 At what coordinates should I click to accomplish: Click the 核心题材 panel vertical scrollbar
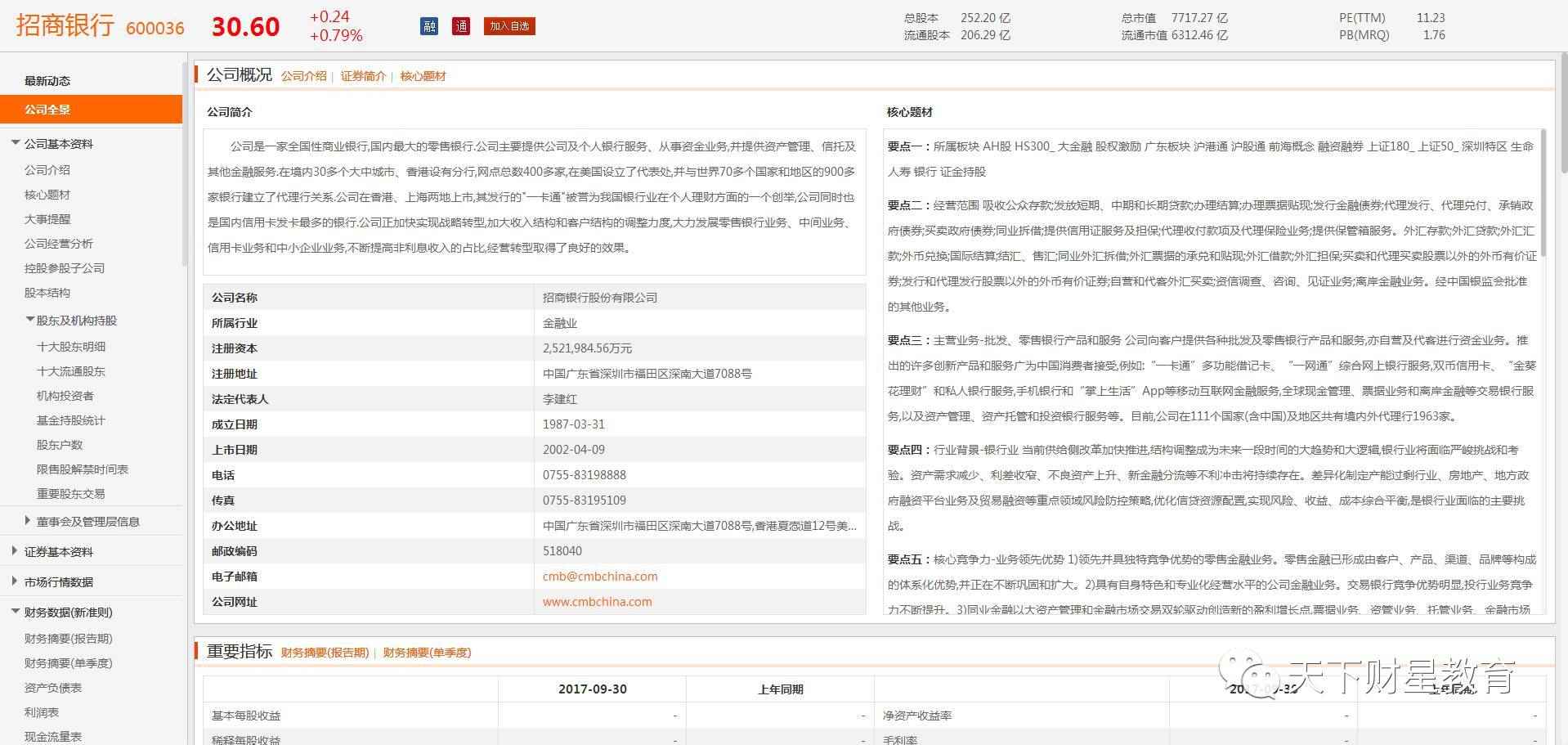[x=1543, y=196]
